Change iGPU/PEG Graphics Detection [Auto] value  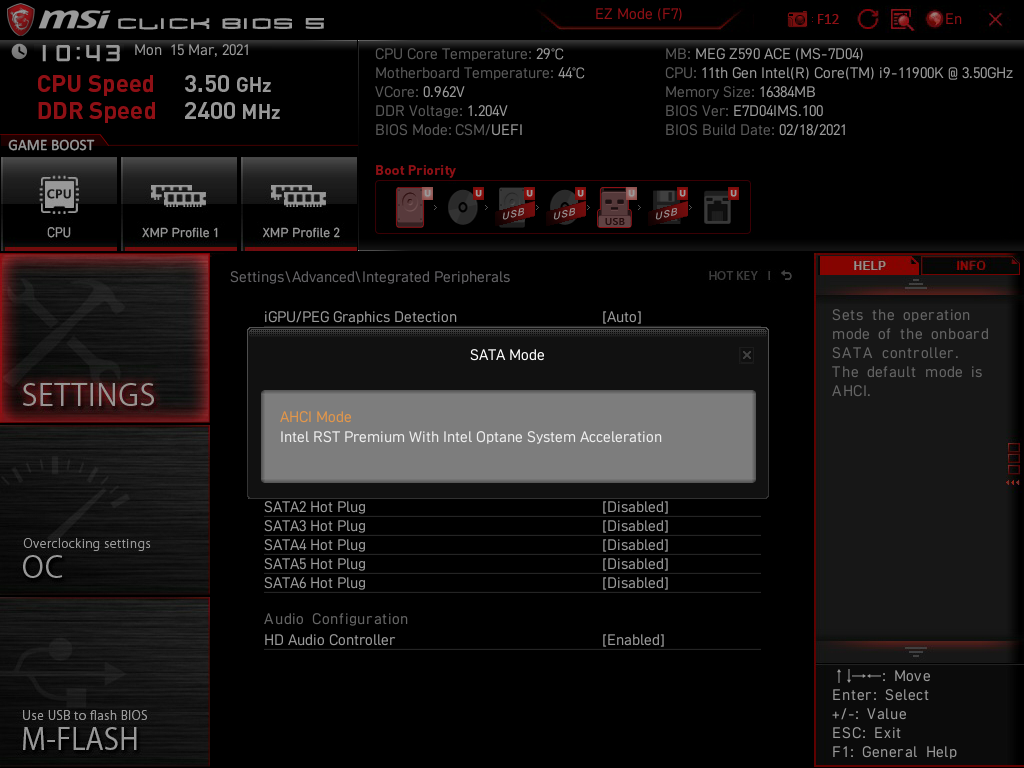pyautogui.click(x=622, y=317)
